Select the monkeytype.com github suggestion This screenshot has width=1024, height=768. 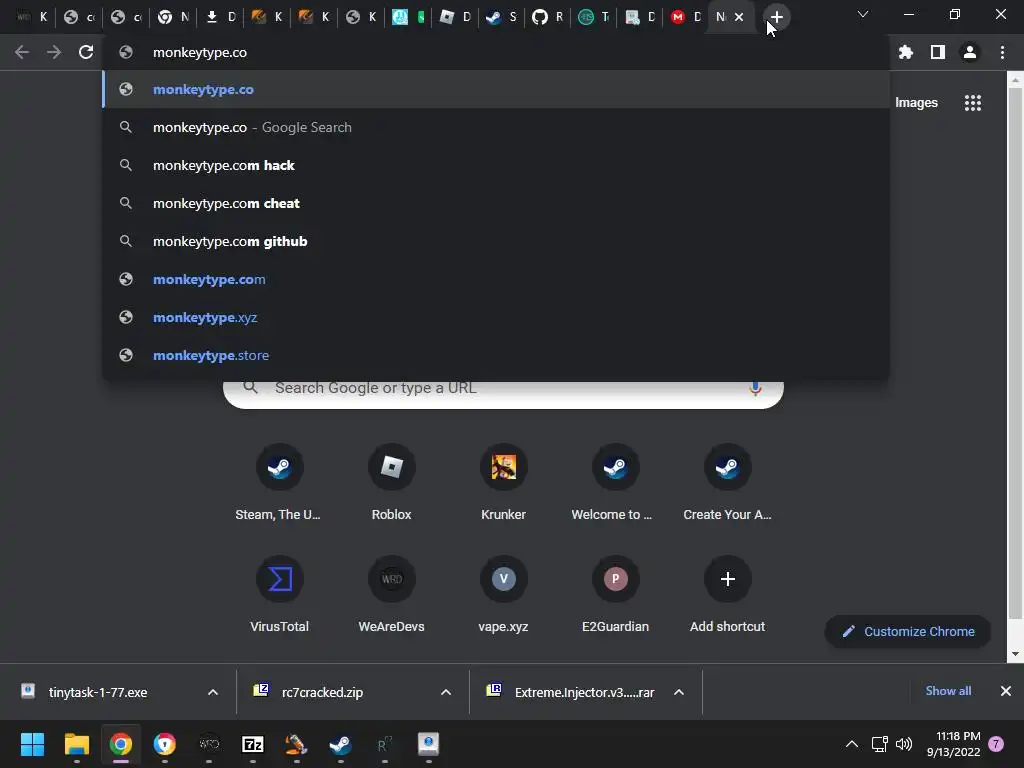[496, 241]
